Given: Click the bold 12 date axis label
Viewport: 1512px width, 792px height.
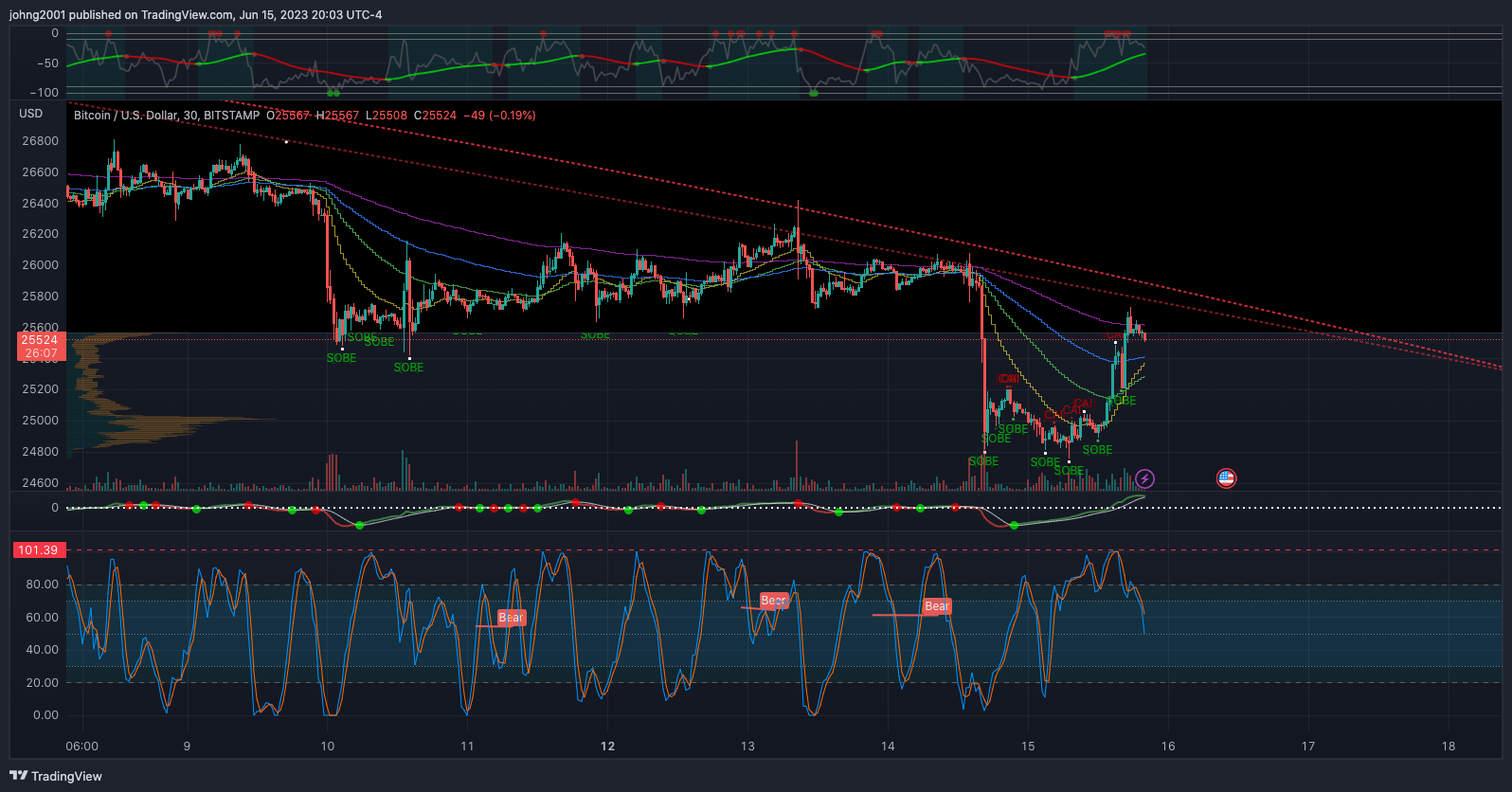Looking at the screenshot, I should click(607, 747).
